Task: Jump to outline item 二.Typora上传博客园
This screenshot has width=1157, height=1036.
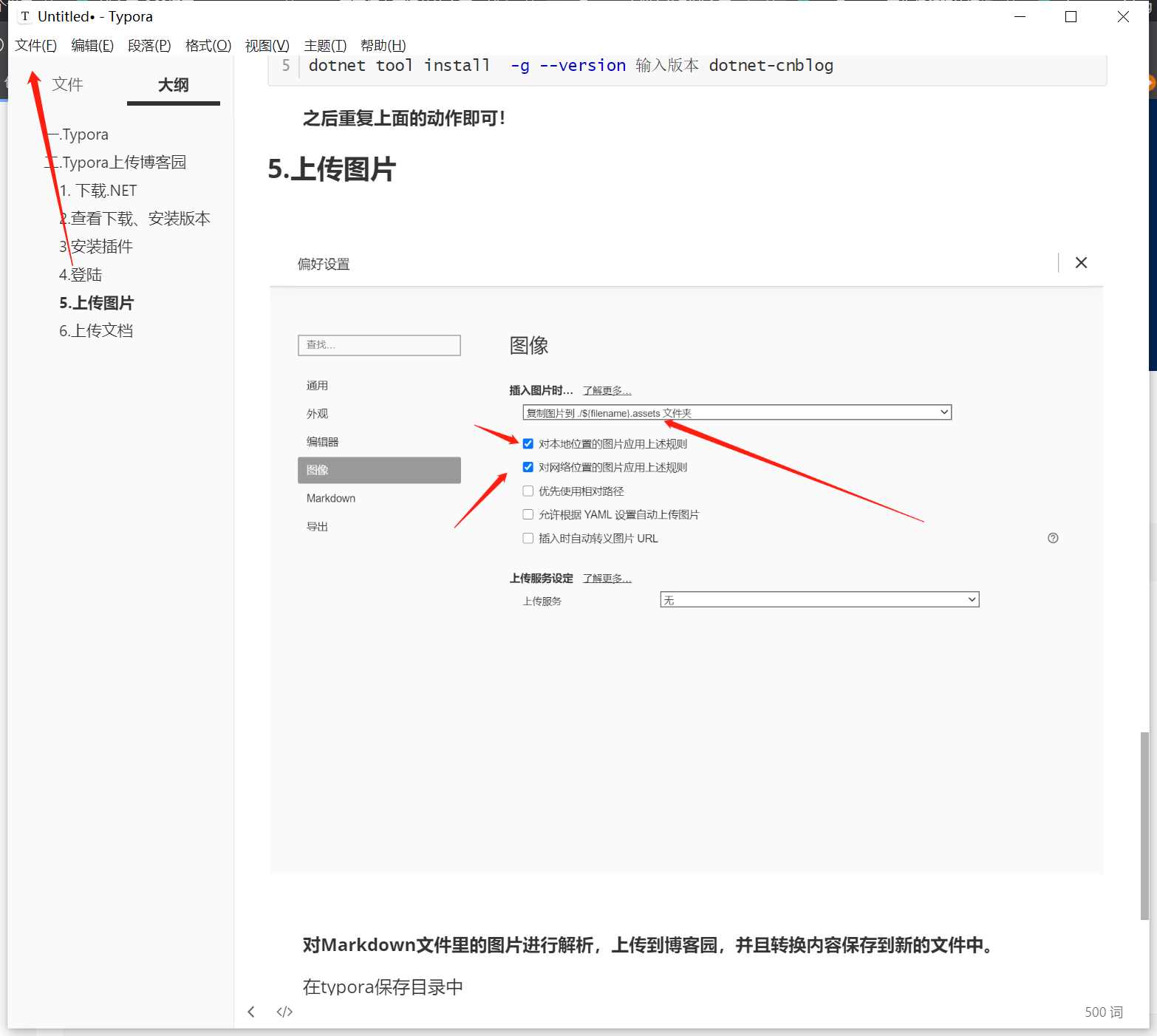Action: point(116,163)
